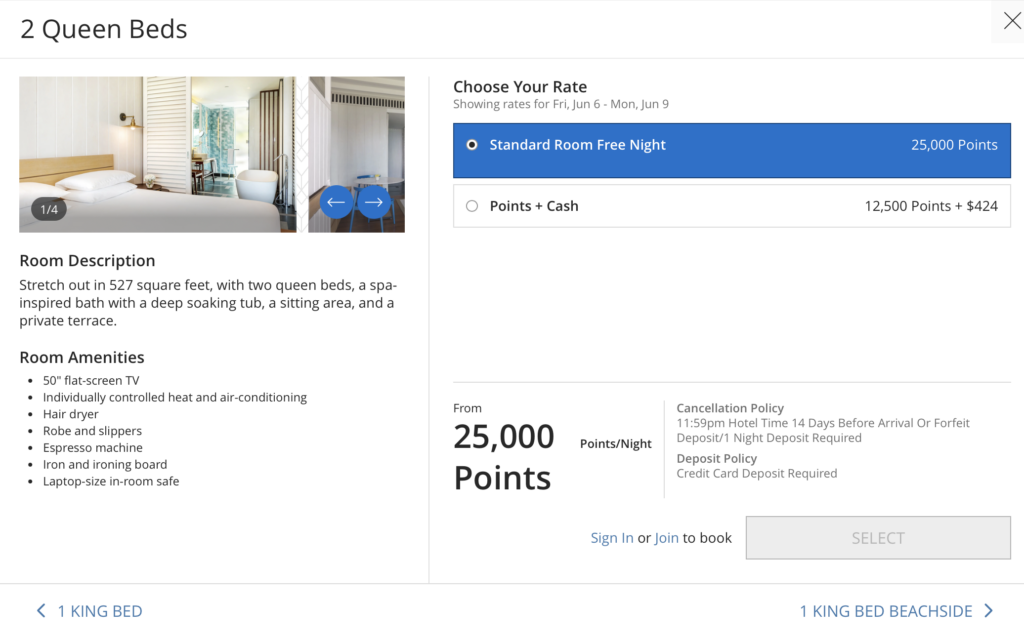Click the 1/4 photo counter badge
The height and width of the screenshot is (640, 1024).
point(49,209)
